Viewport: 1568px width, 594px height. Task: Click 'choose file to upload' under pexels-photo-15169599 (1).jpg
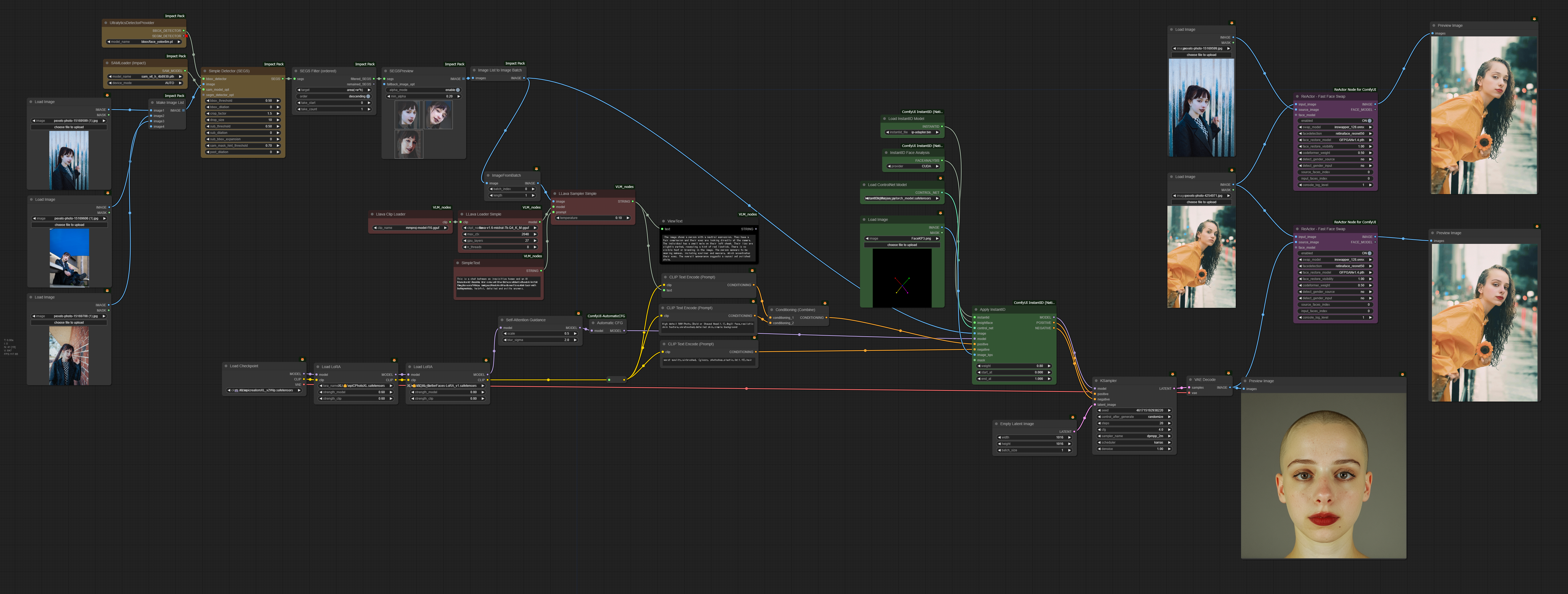tap(69, 127)
